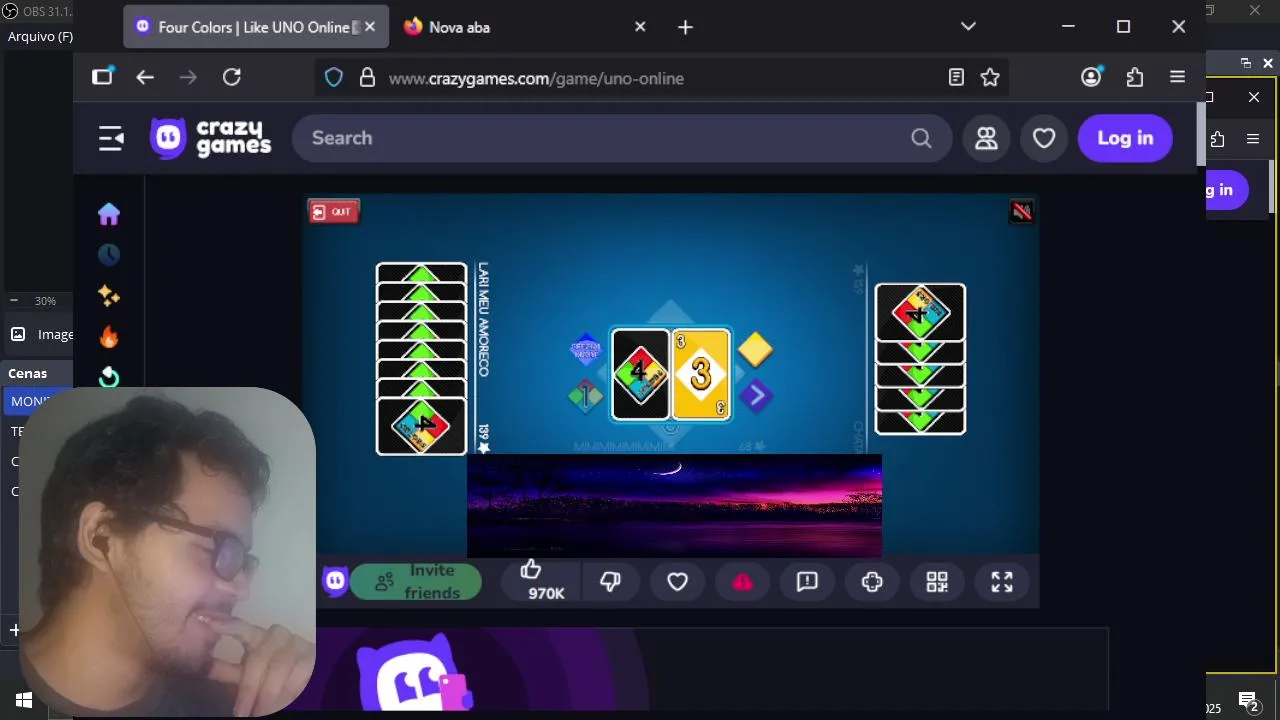Open the tracking protection shield icon
The height and width of the screenshot is (720, 1280).
point(334,77)
